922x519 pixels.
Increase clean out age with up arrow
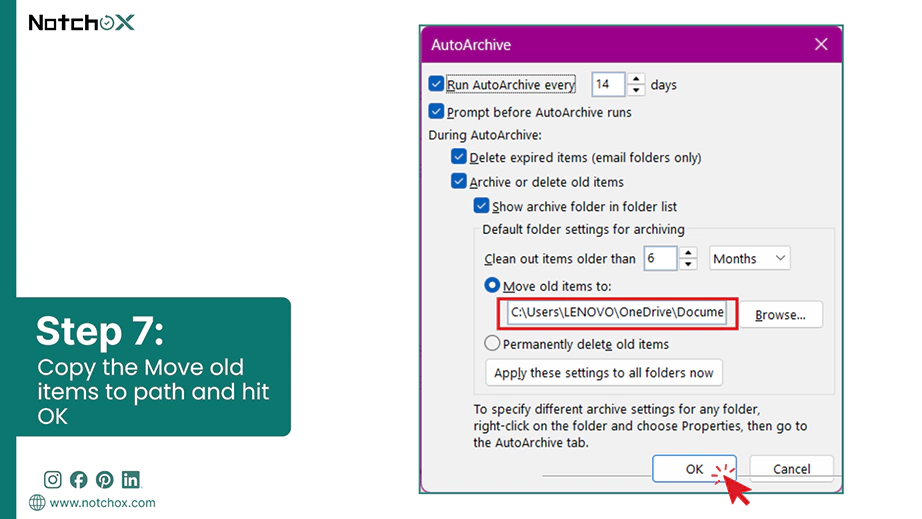[688, 253]
